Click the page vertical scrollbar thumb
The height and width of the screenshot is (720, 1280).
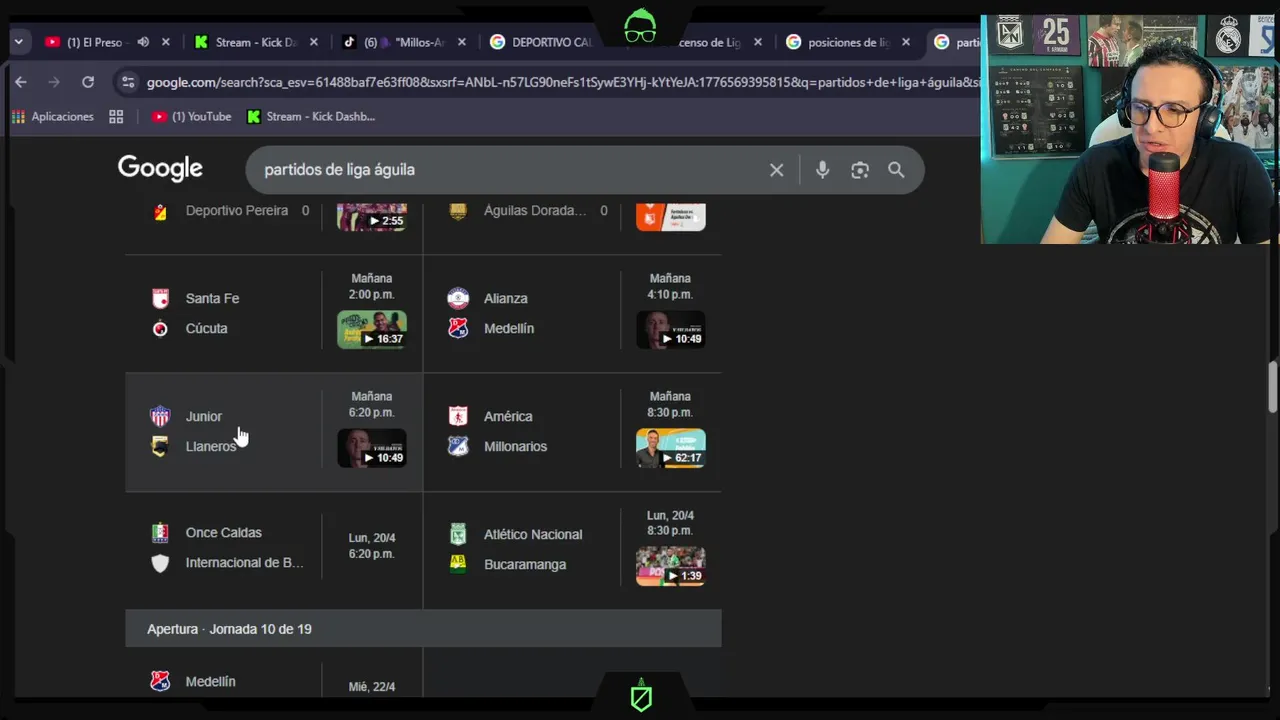(x=1273, y=386)
